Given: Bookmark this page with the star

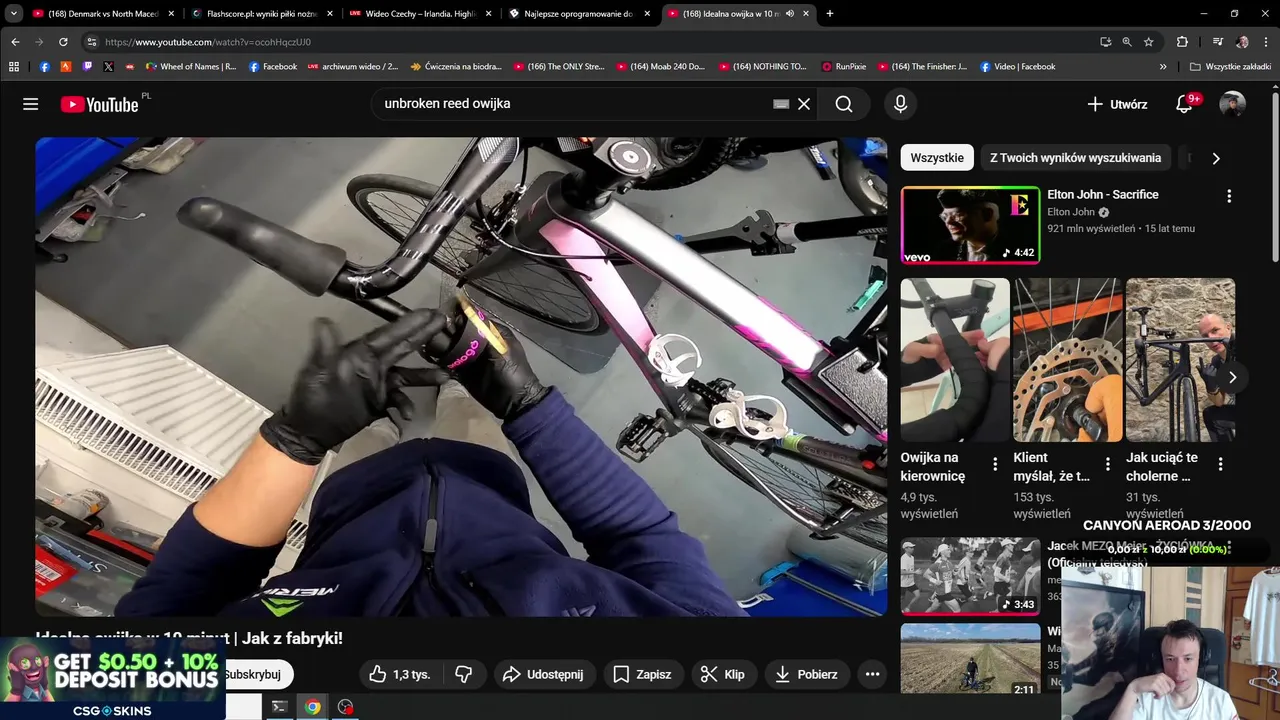Looking at the screenshot, I should coord(1149,42).
